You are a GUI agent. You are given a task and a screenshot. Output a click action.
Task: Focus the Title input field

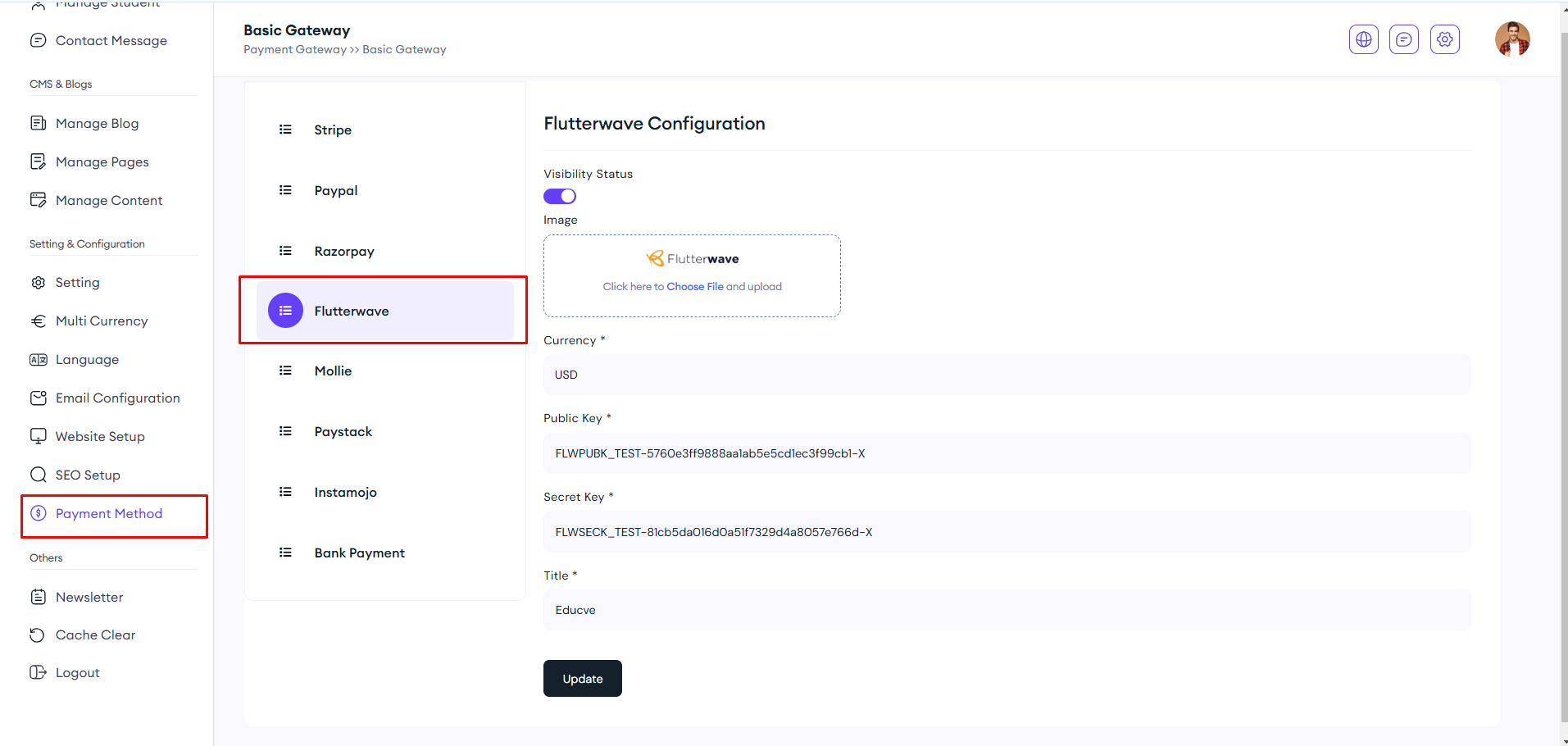(x=1006, y=610)
